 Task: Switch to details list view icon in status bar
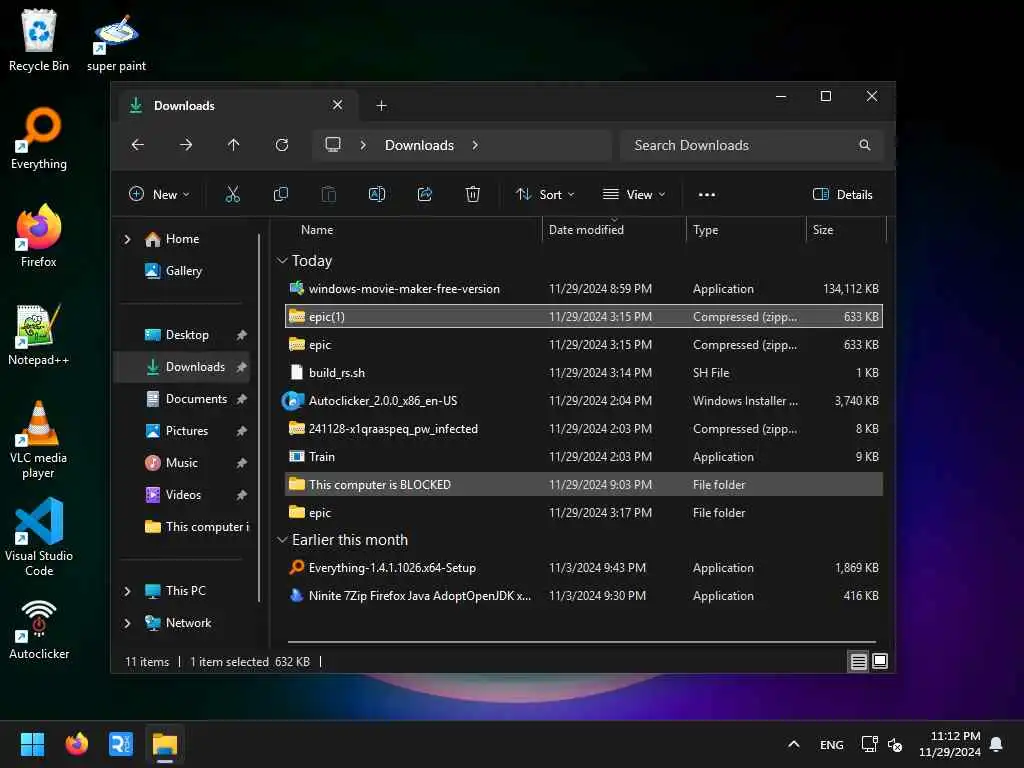[x=858, y=662]
